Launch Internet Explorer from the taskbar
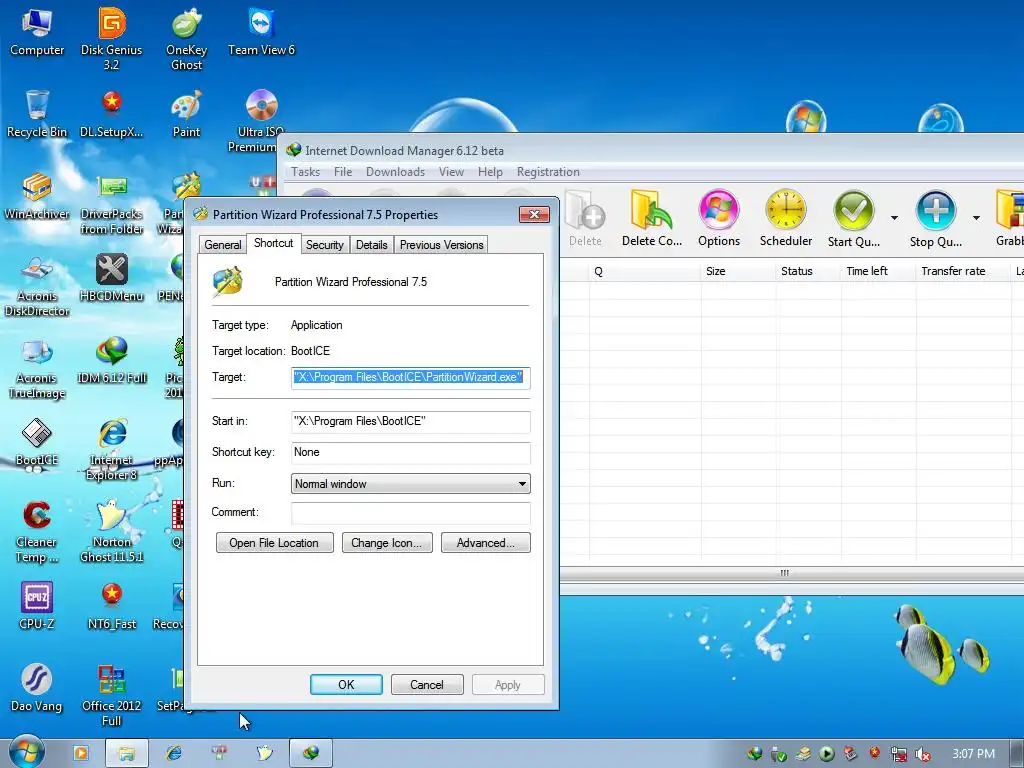Image resolution: width=1024 pixels, height=768 pixels. pos(173,754)
